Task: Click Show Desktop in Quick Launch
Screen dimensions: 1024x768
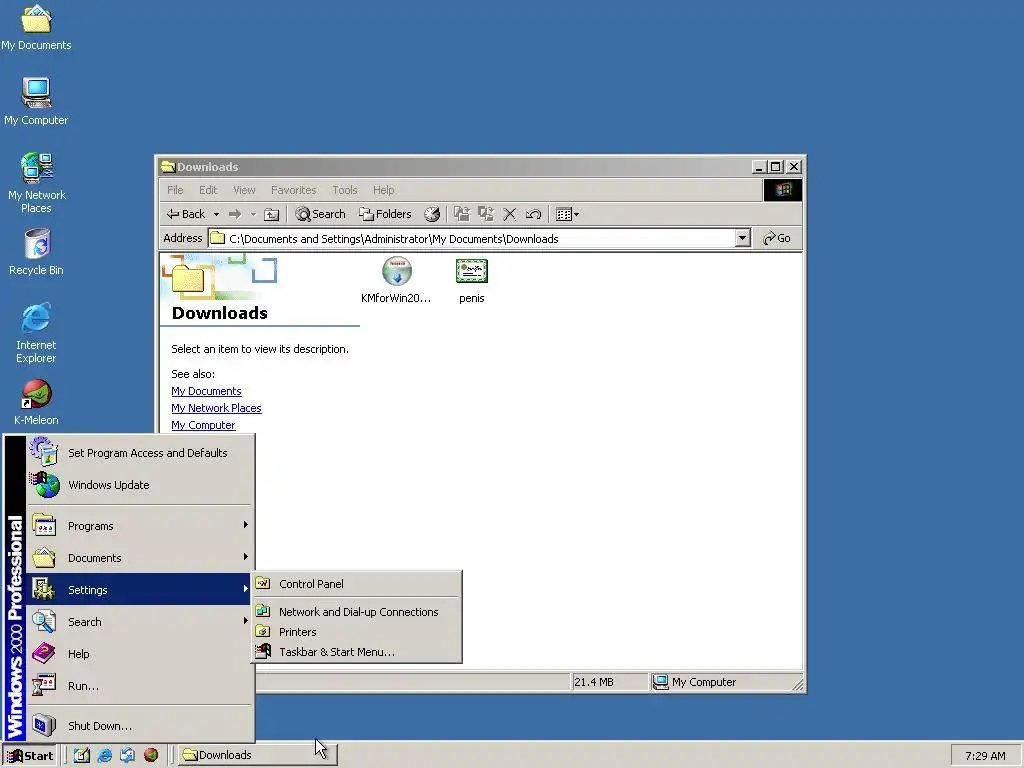Action: 82,755
